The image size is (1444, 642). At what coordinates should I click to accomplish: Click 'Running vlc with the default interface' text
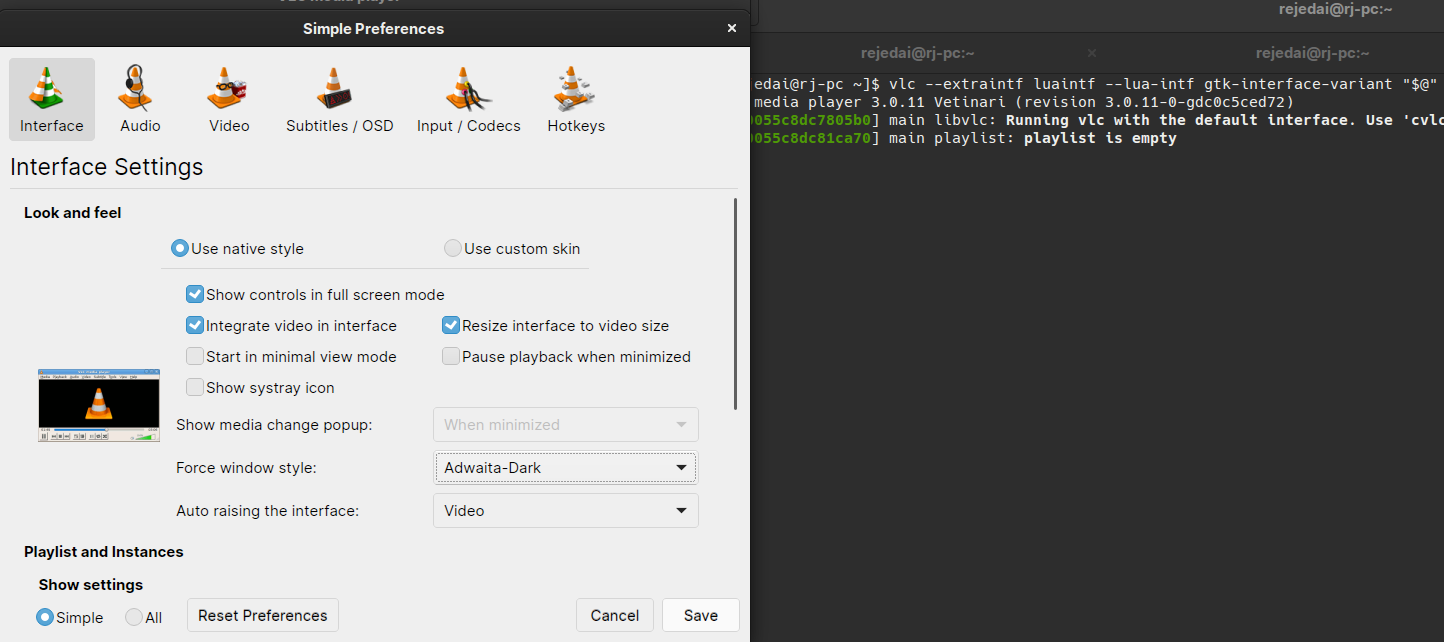pos(1177,120)
